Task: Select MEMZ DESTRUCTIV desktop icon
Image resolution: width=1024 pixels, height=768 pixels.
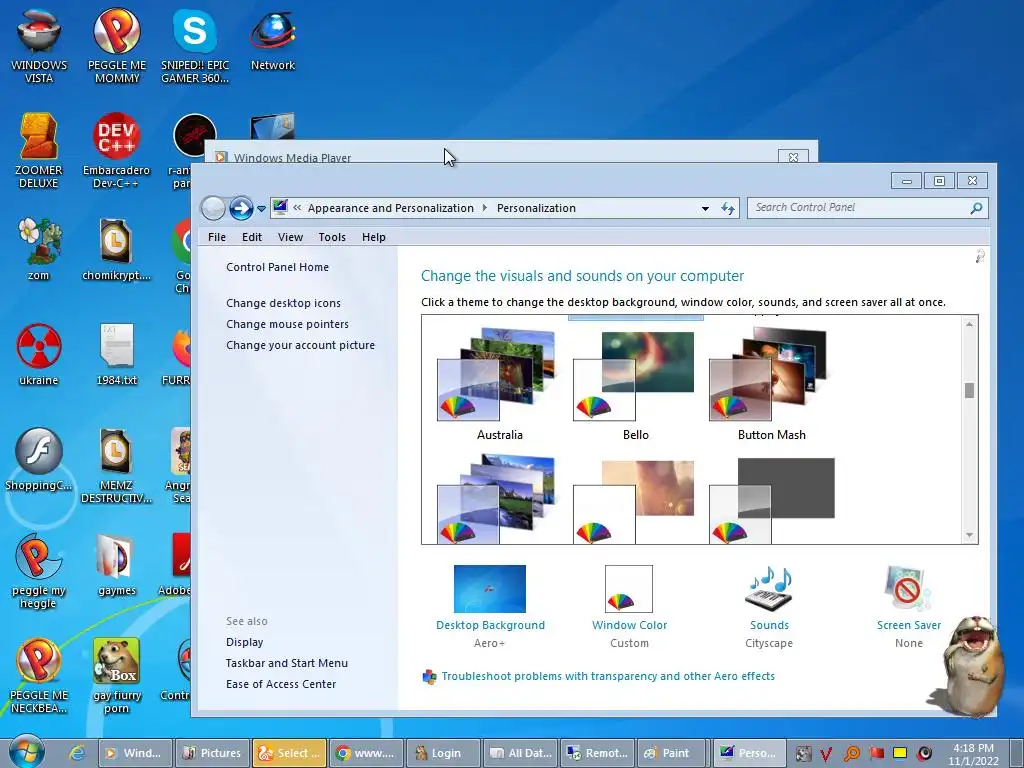Action: point(116,465)
